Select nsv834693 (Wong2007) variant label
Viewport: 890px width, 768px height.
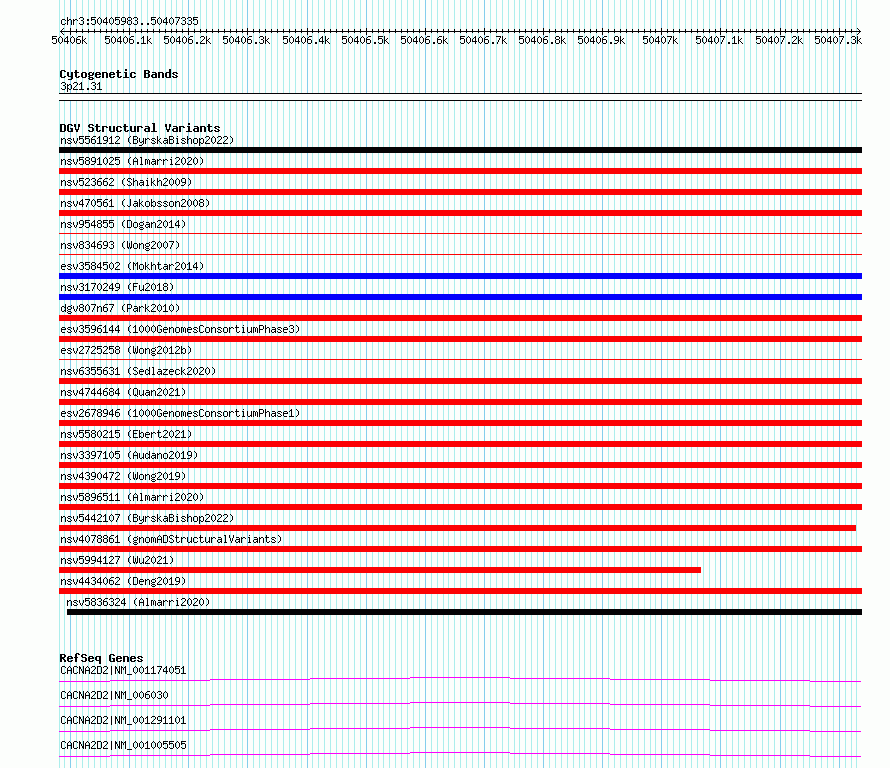coord(120,245)
